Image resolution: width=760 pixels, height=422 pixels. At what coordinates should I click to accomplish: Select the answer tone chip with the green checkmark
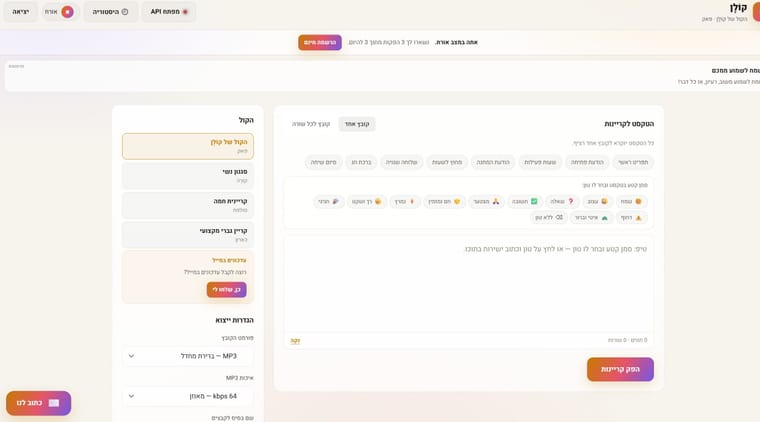(x=525, y=202)
